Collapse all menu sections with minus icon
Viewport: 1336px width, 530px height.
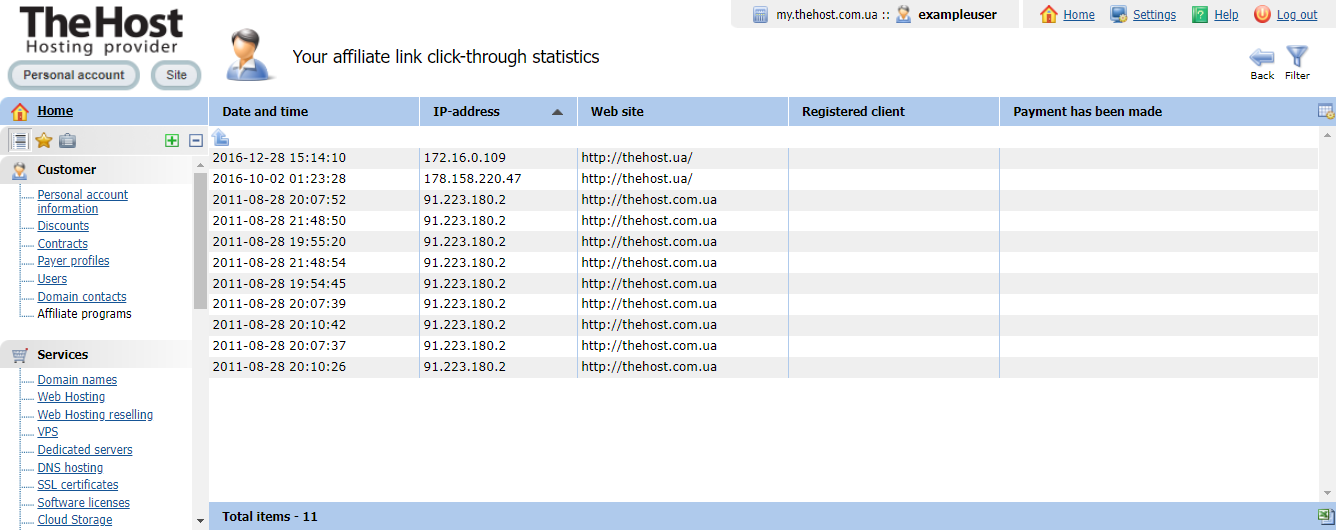pos(196,141)
